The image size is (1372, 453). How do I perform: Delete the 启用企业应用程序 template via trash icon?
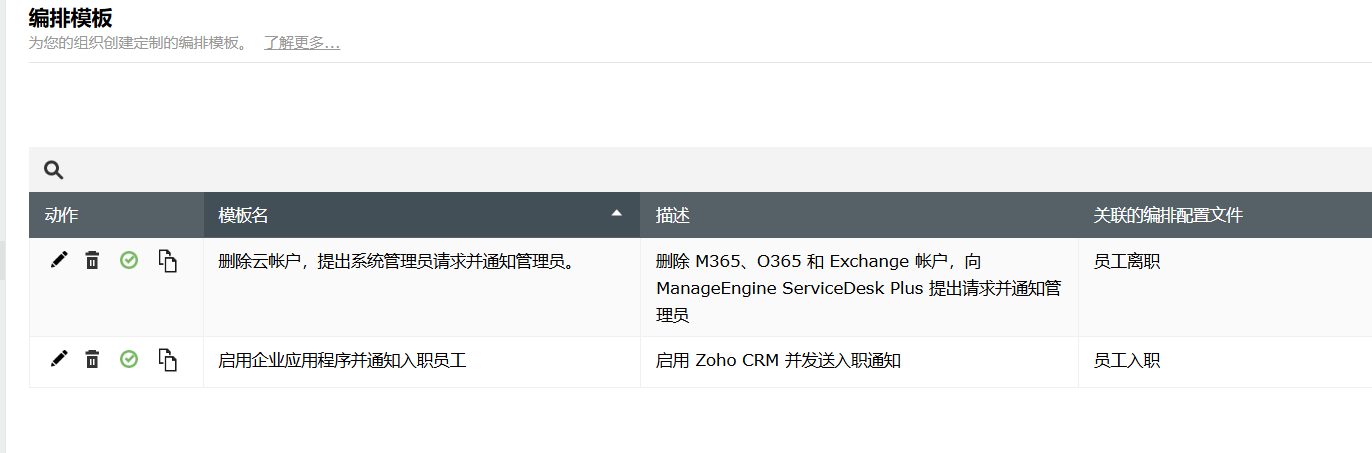point(92,359)
